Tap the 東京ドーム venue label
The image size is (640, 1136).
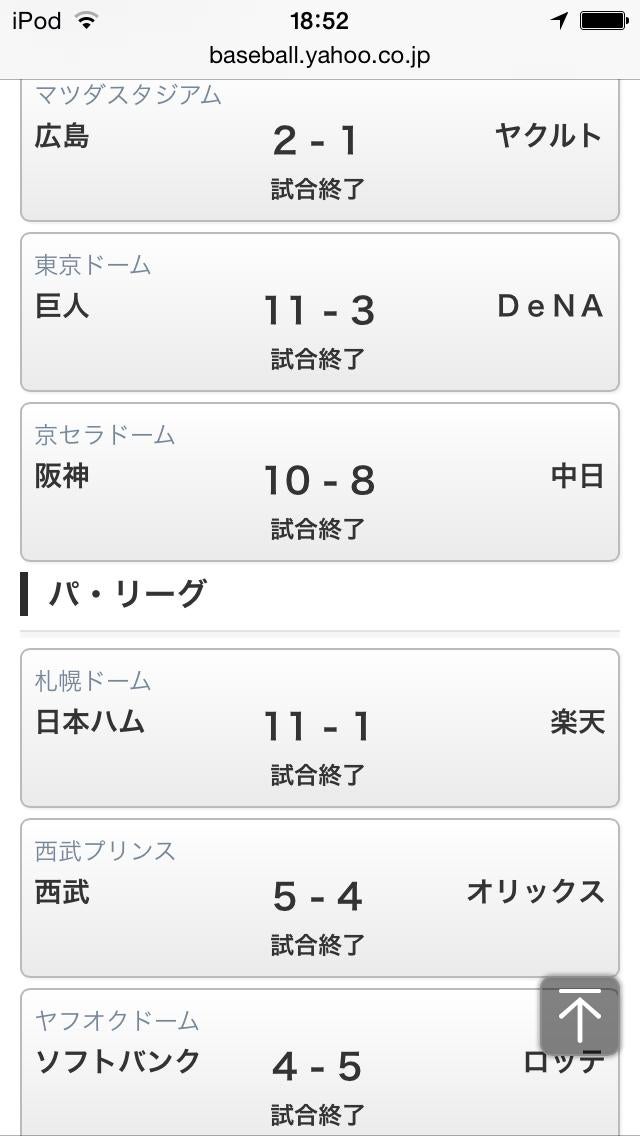pyautogui.click(x=93, y=265)
